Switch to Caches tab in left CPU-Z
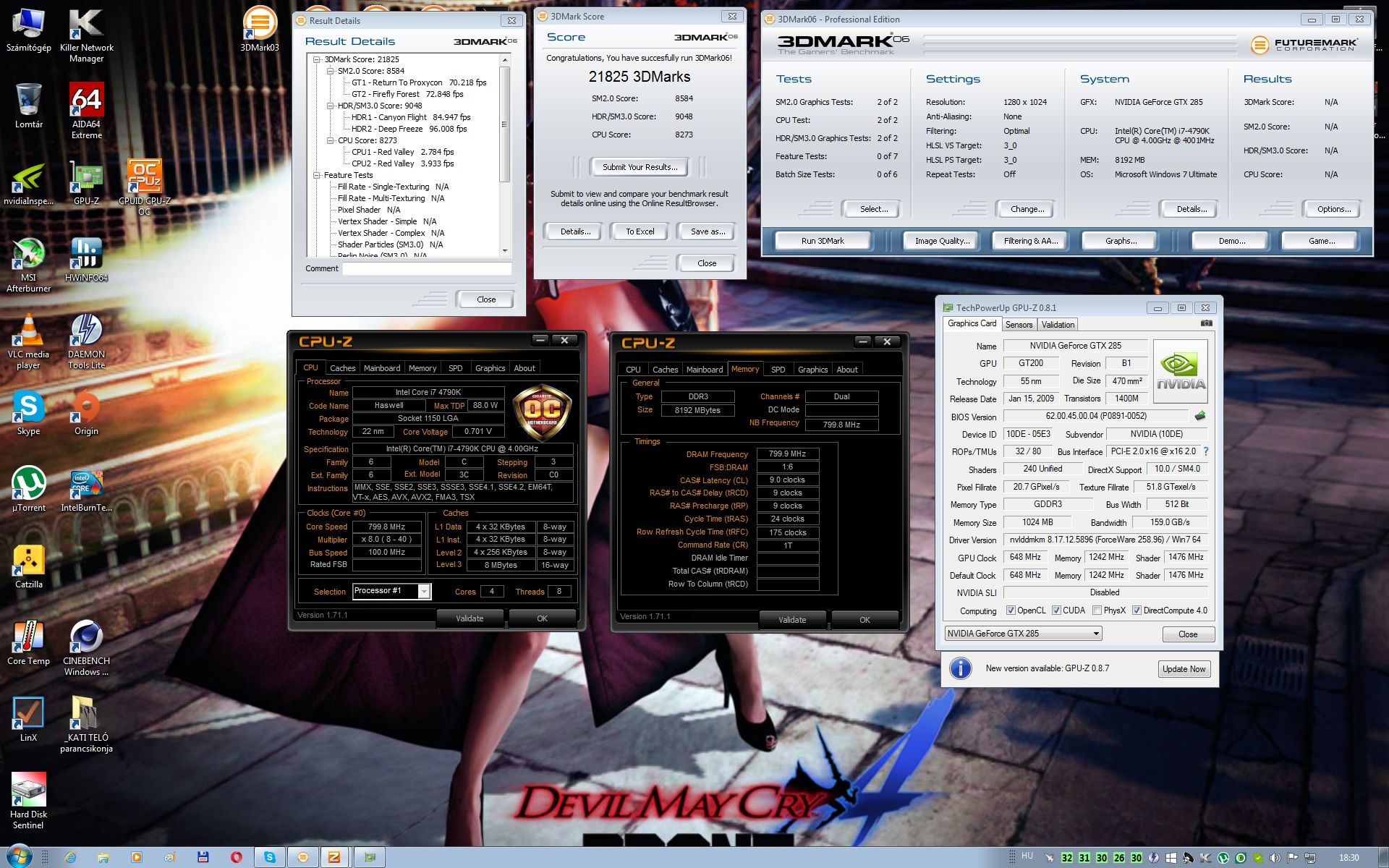 (x=342, y=368)
